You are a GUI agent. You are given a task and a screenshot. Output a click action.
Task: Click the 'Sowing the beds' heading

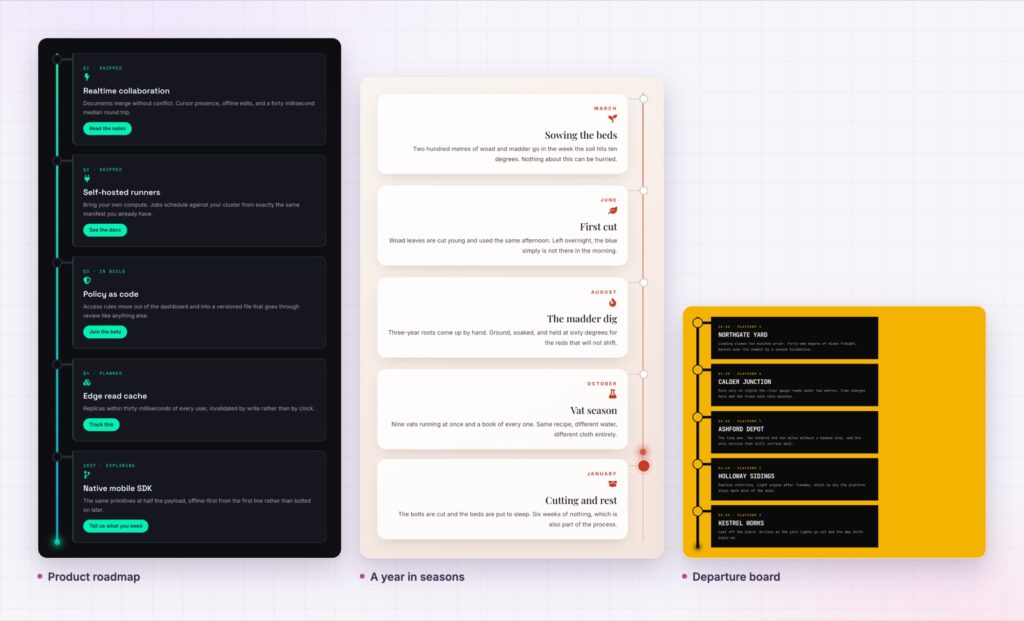581,135
